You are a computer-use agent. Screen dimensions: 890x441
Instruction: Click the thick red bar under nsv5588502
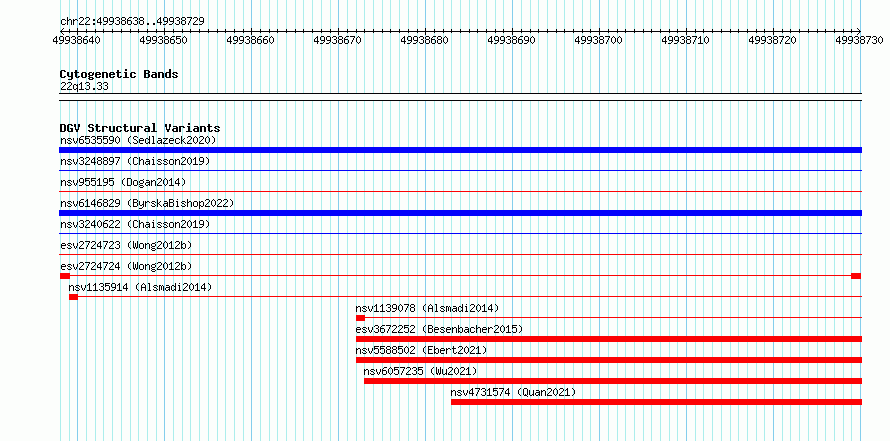(x=609, y=360)
